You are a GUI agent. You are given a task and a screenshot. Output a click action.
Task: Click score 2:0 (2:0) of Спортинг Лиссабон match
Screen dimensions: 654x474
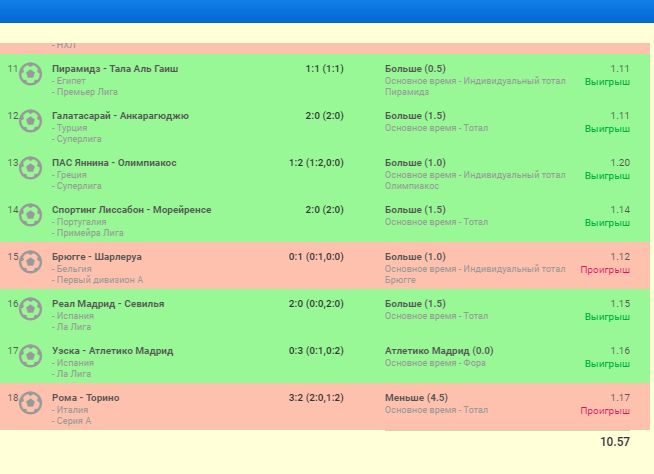click(324, 210)
